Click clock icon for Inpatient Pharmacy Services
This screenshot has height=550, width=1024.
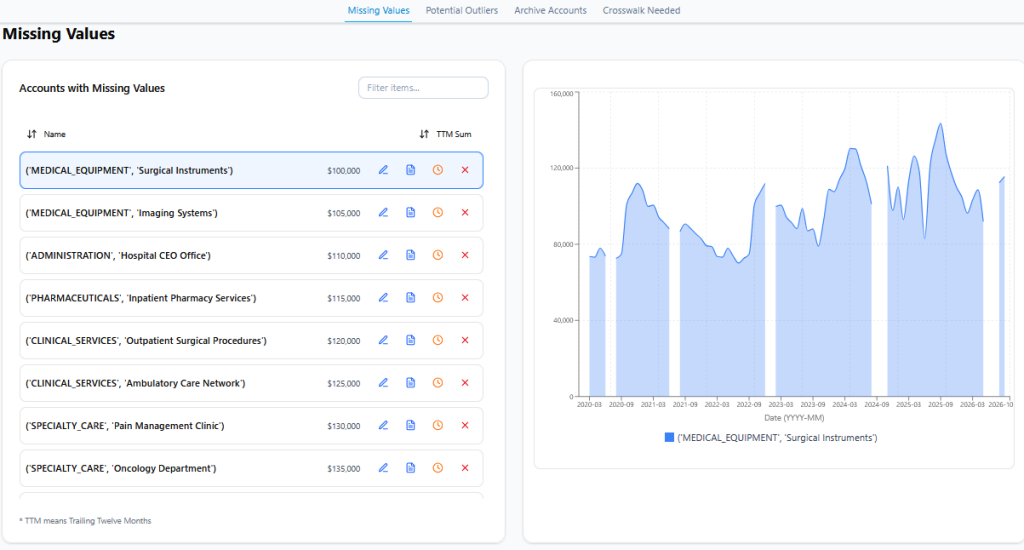click(x=438, y=297)
